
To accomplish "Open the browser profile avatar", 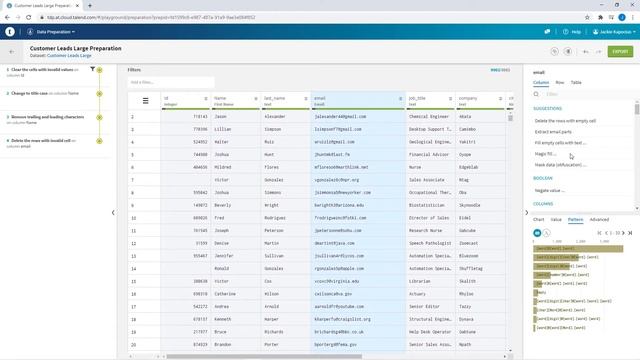I will point(622,17).
